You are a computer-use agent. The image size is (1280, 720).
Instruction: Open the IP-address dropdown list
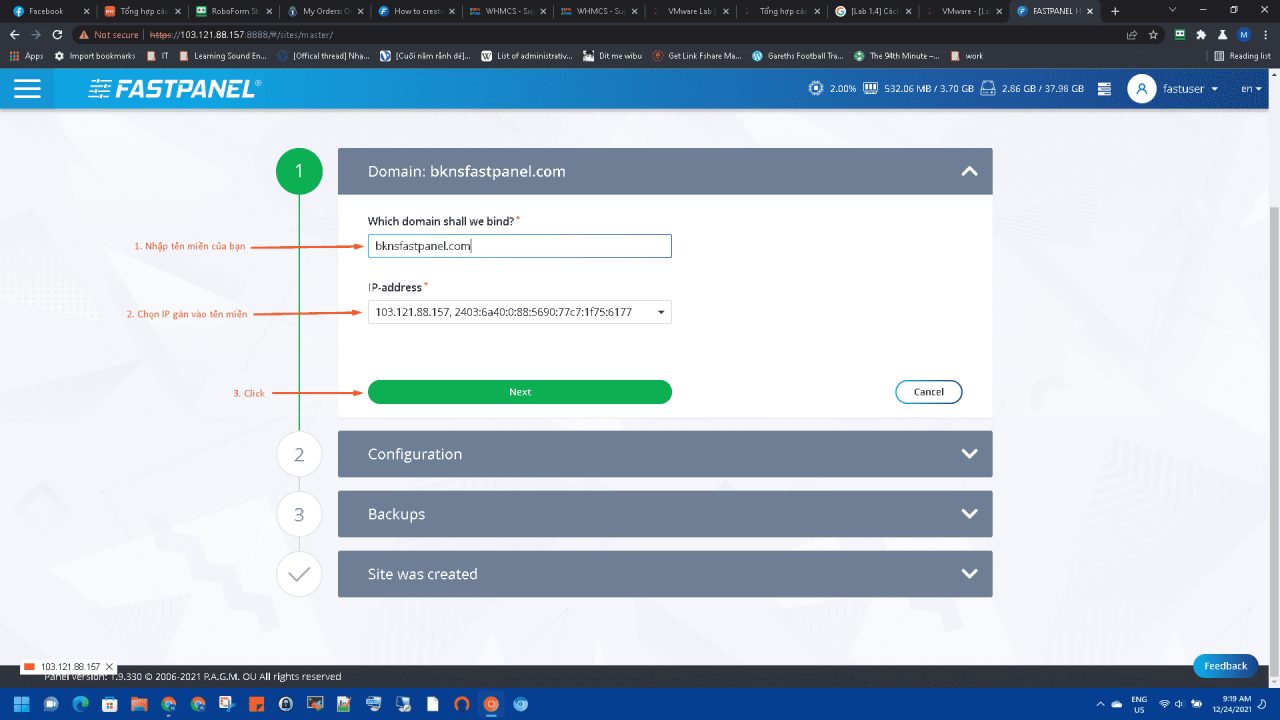tap(519, 312)
